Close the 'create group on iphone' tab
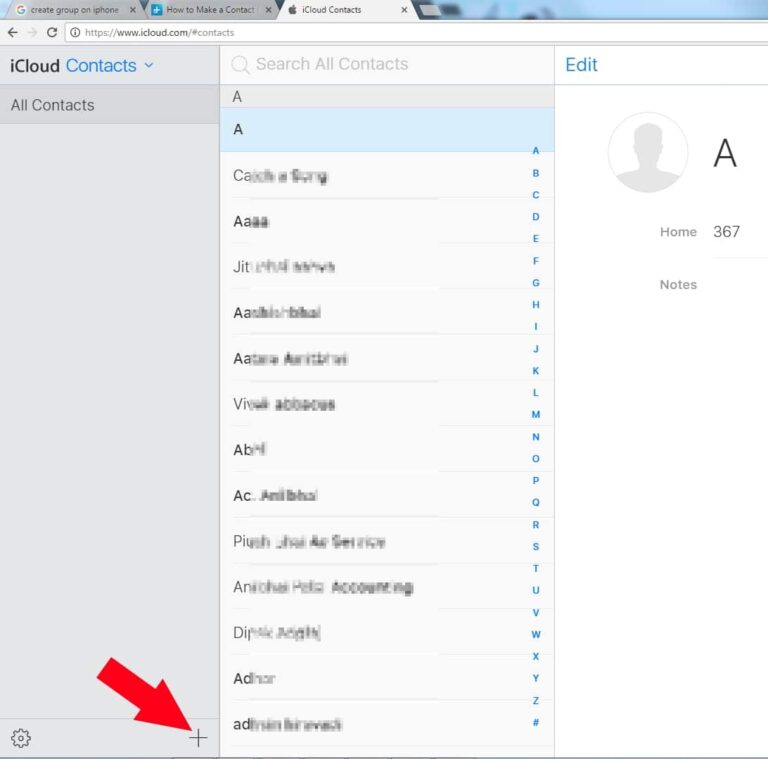 point(133,10)
